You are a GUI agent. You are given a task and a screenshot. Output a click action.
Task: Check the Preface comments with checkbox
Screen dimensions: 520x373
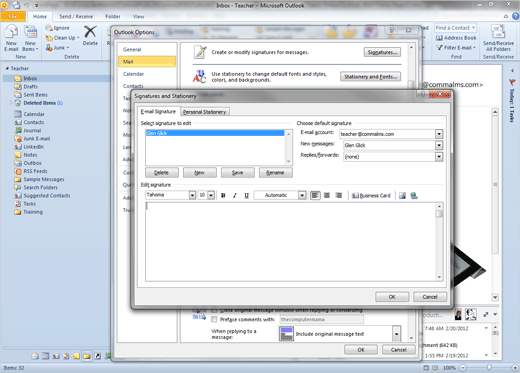pos(214,319)
